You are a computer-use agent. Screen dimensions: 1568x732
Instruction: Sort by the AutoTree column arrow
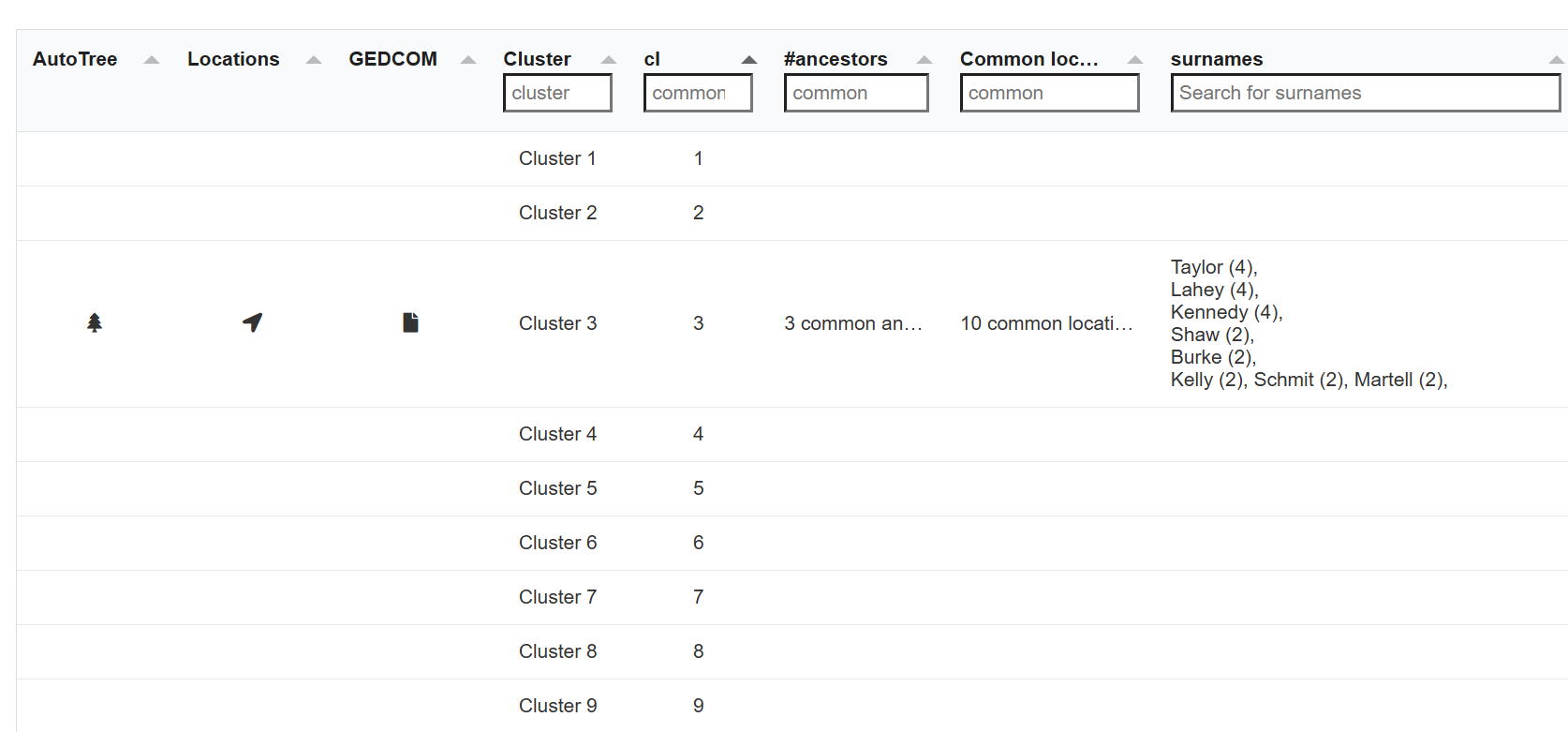(x=152, y=60)
